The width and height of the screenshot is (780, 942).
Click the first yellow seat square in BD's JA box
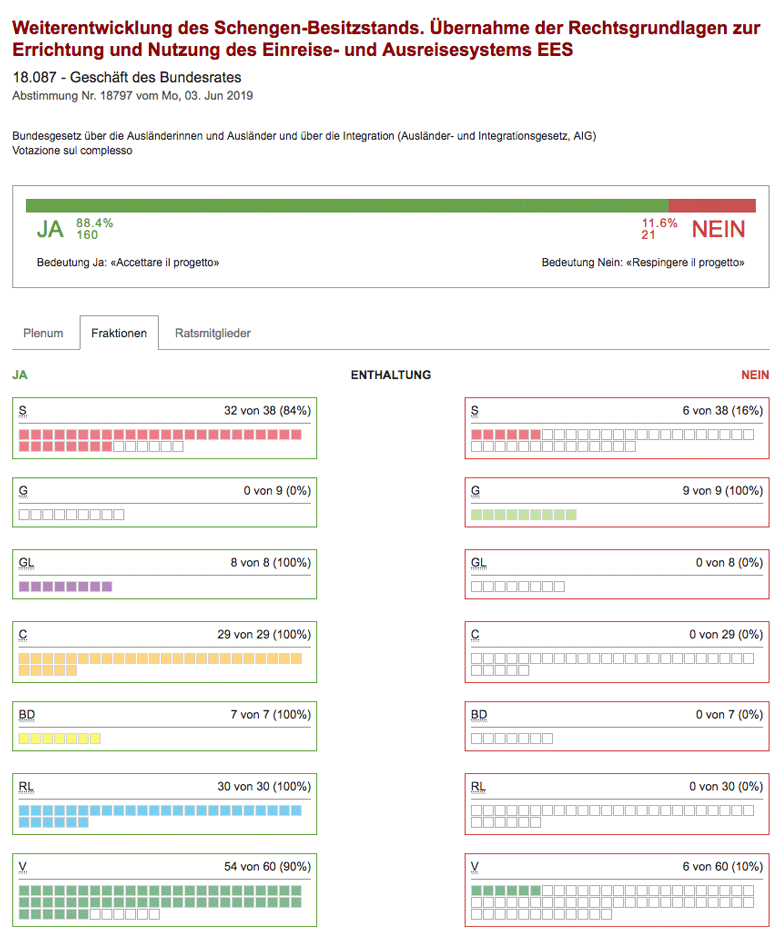(x=24, y=739)
